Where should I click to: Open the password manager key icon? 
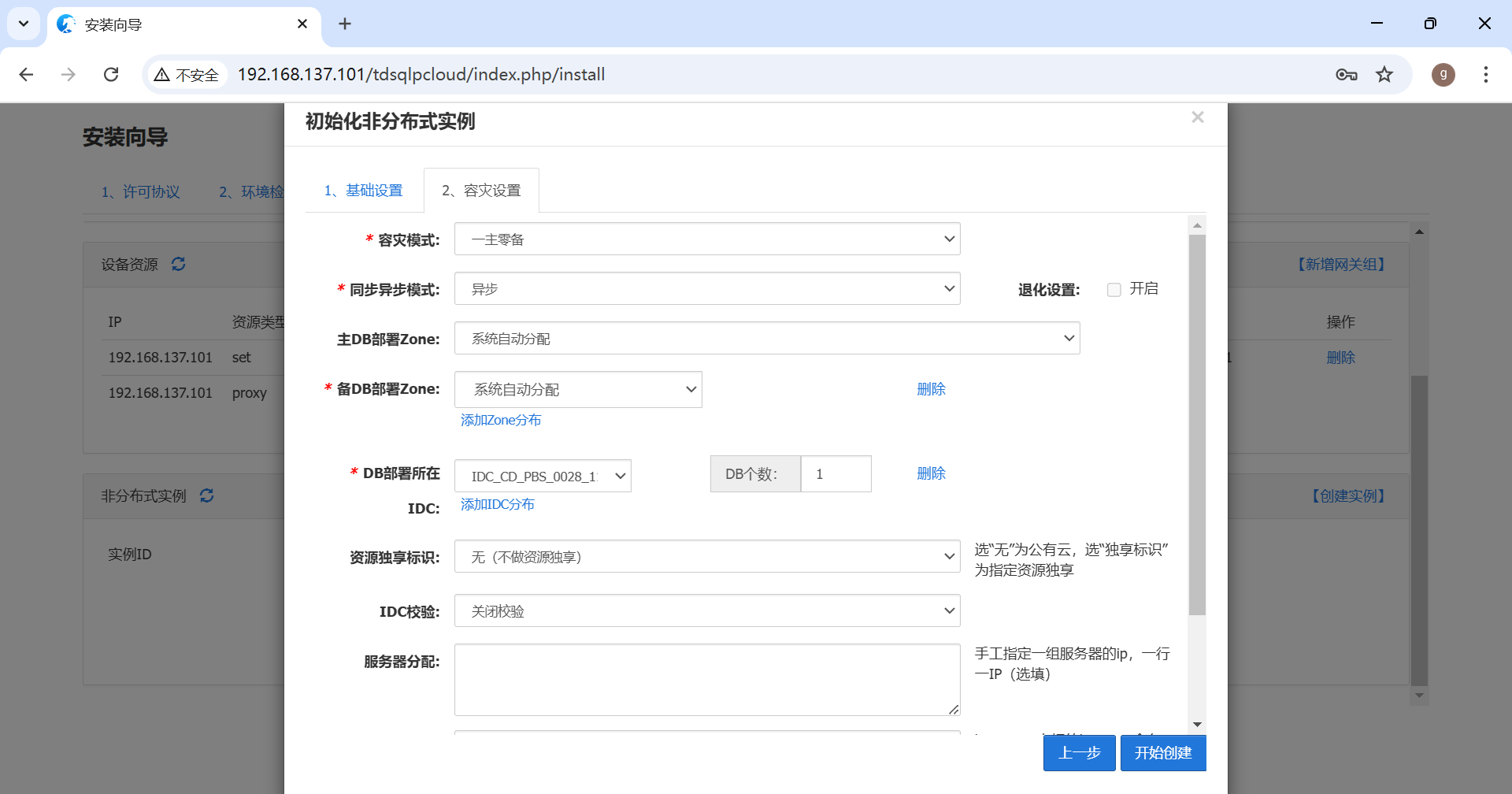point(1347,74)
